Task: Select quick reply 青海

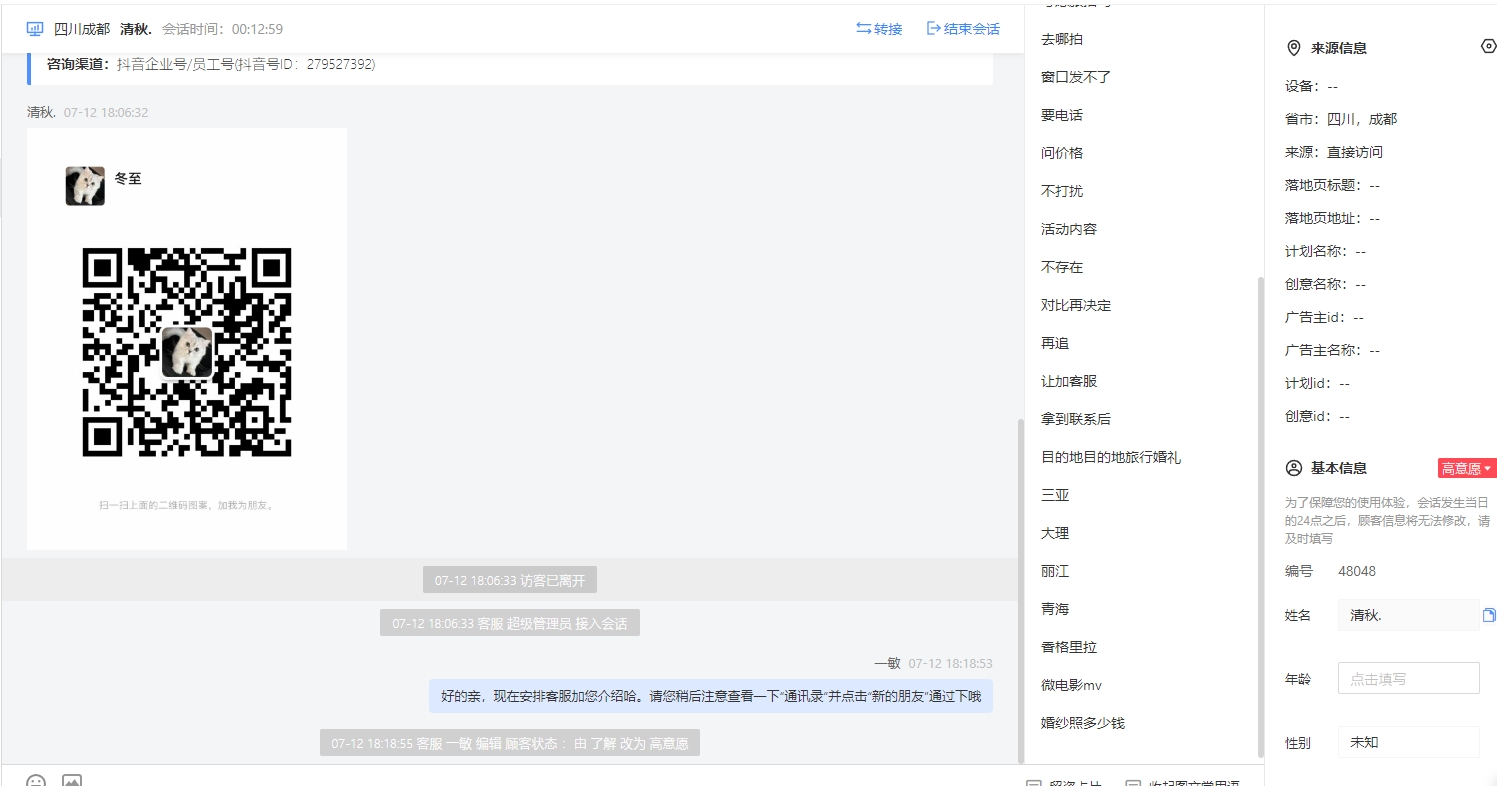Action: [x=1055, y=609]
